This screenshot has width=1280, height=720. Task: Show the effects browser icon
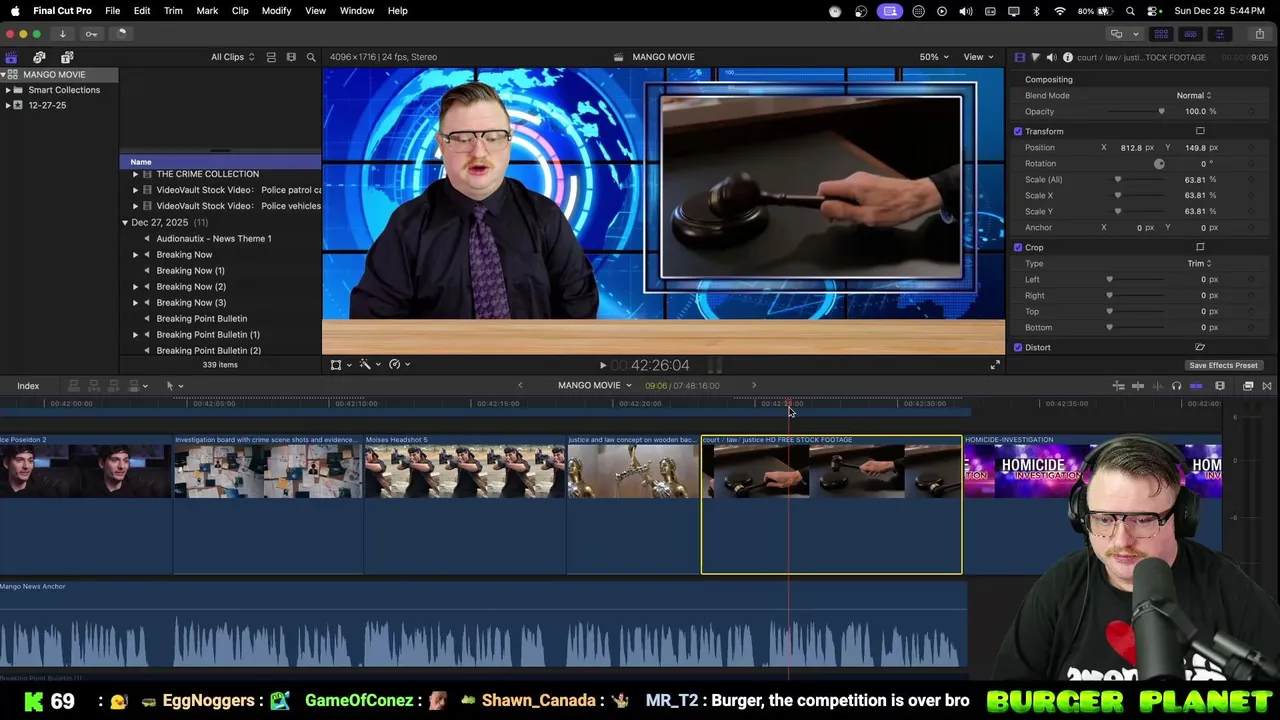coord(1248,386)
